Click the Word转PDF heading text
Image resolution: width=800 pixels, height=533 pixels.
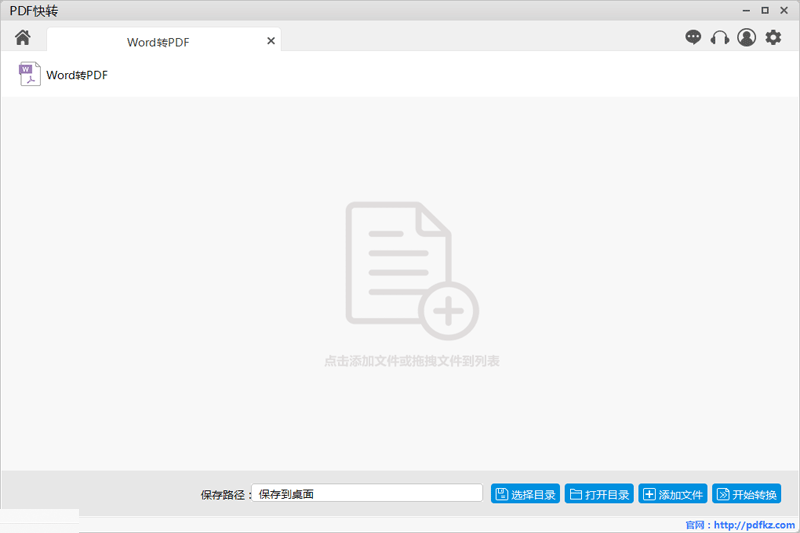click(x=77, y=75)
